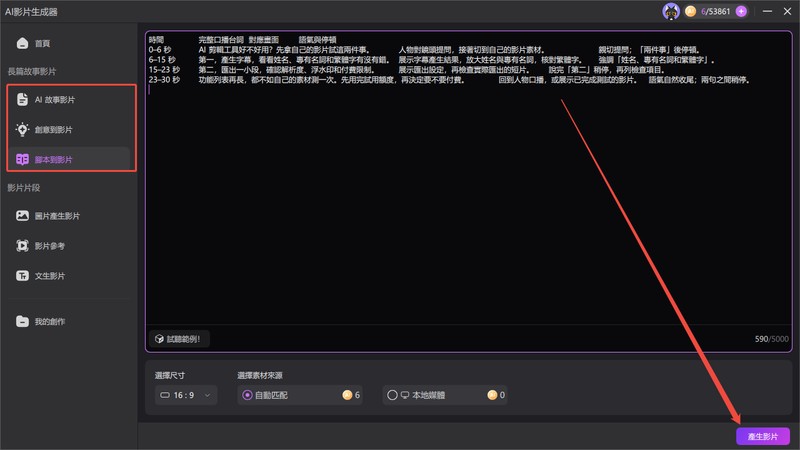Open the 16:9 size dropdown
The image size is (800, 450).
(186, 395)
